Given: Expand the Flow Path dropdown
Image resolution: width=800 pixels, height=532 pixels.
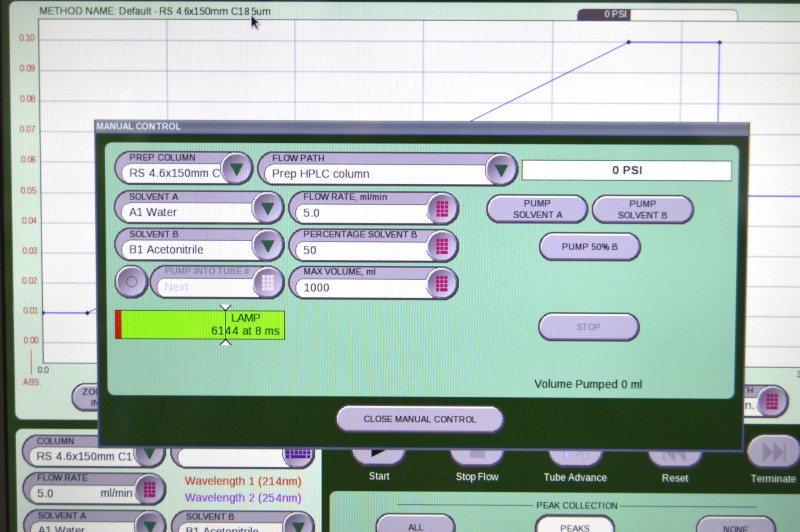Looking at the screenshot, I should 501,170.
